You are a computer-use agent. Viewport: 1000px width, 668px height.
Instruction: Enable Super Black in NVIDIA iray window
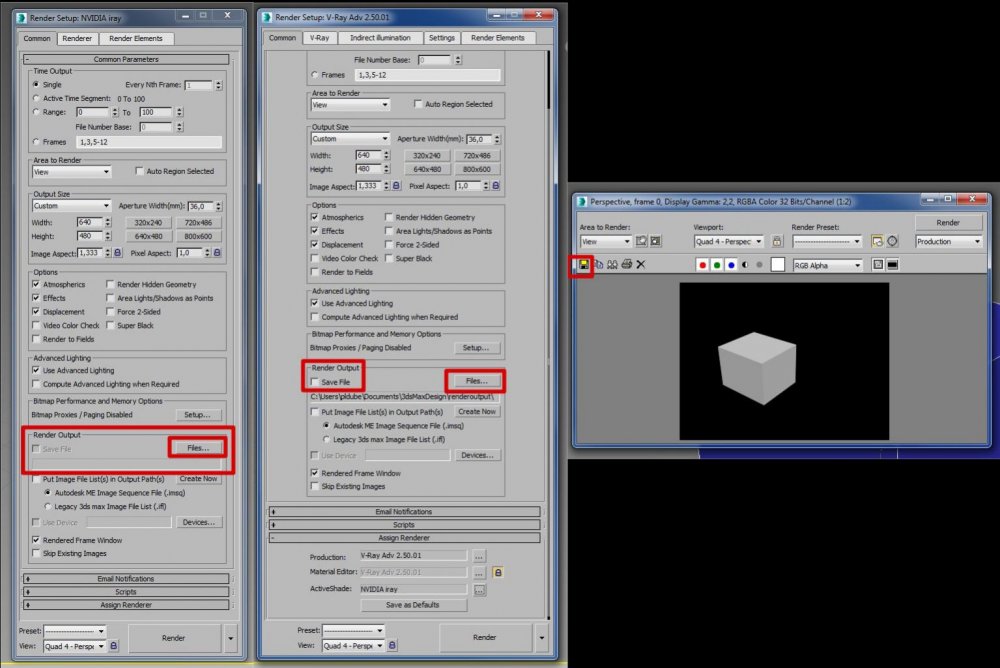pyautogui.click(x=110, y=325)
